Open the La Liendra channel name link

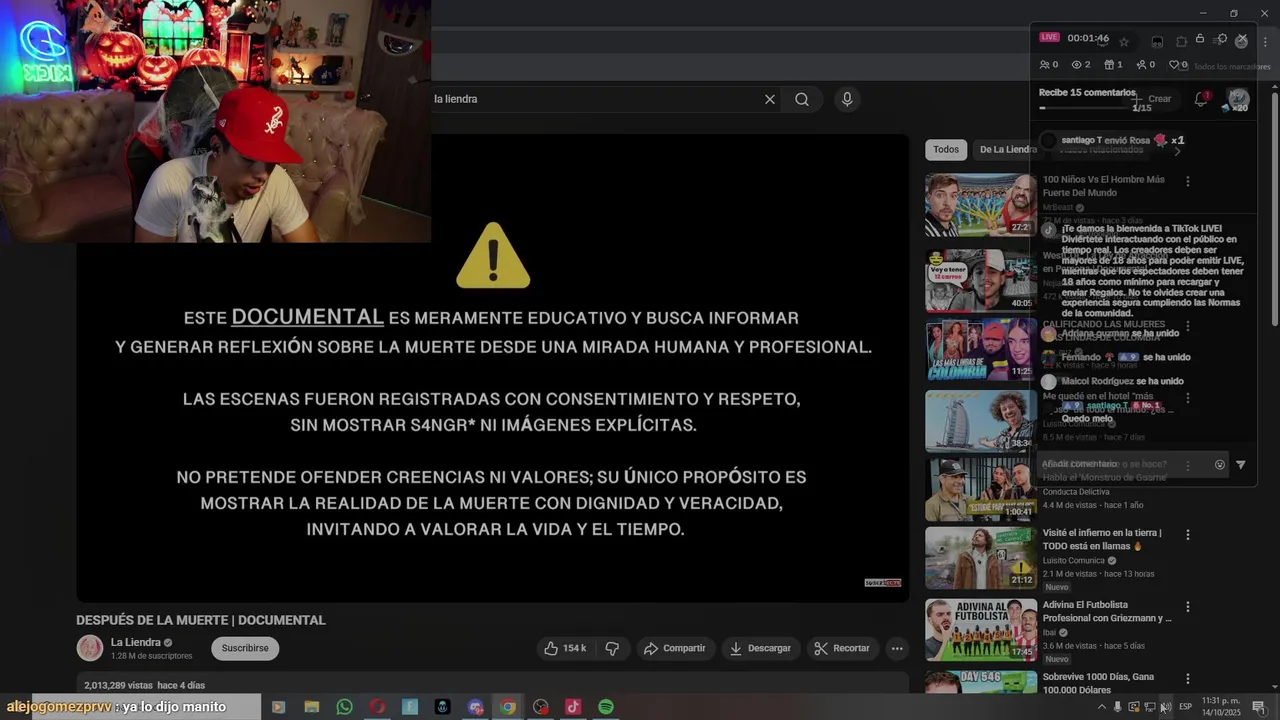136,642
